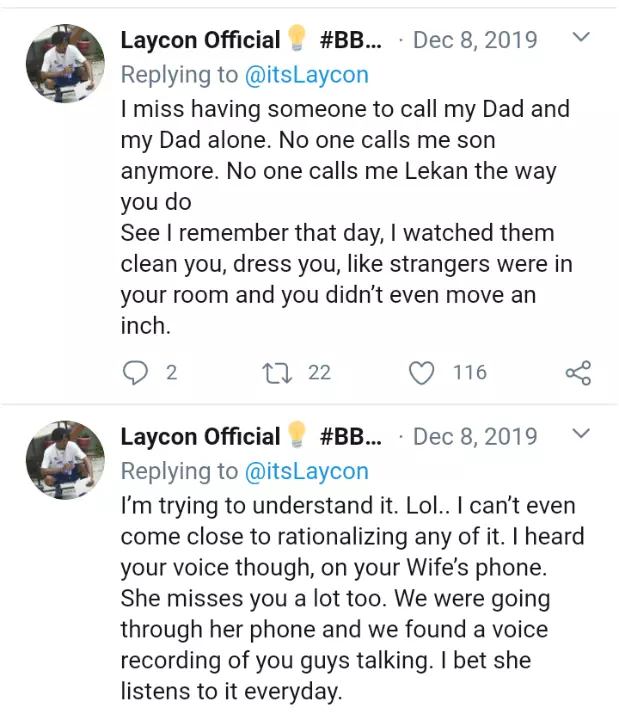Like the first tweet with heart icon
619x720 pixels.
pos(423,373)
